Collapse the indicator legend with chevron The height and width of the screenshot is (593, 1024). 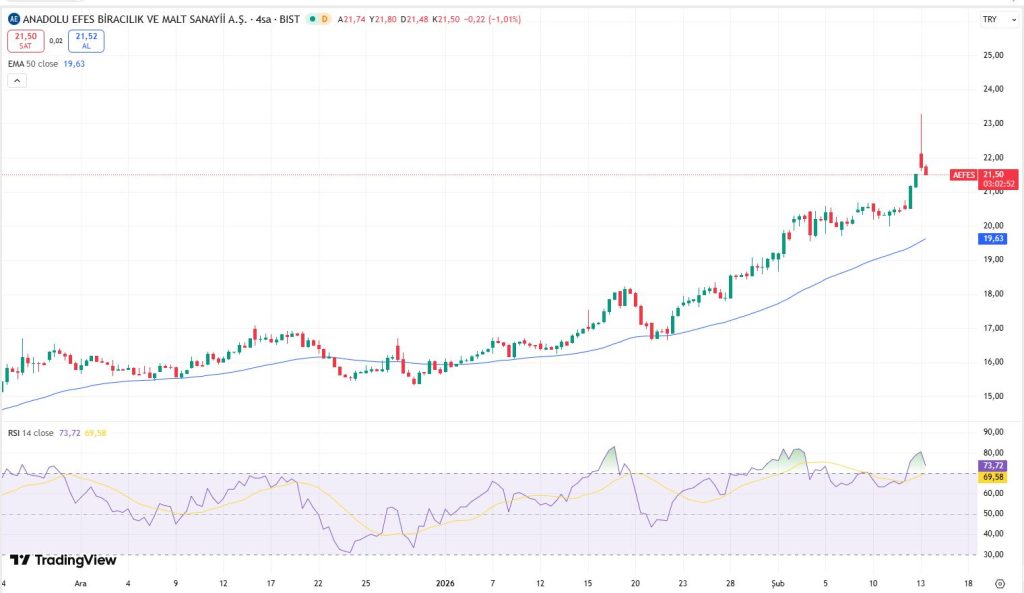[x=17, y=80]
